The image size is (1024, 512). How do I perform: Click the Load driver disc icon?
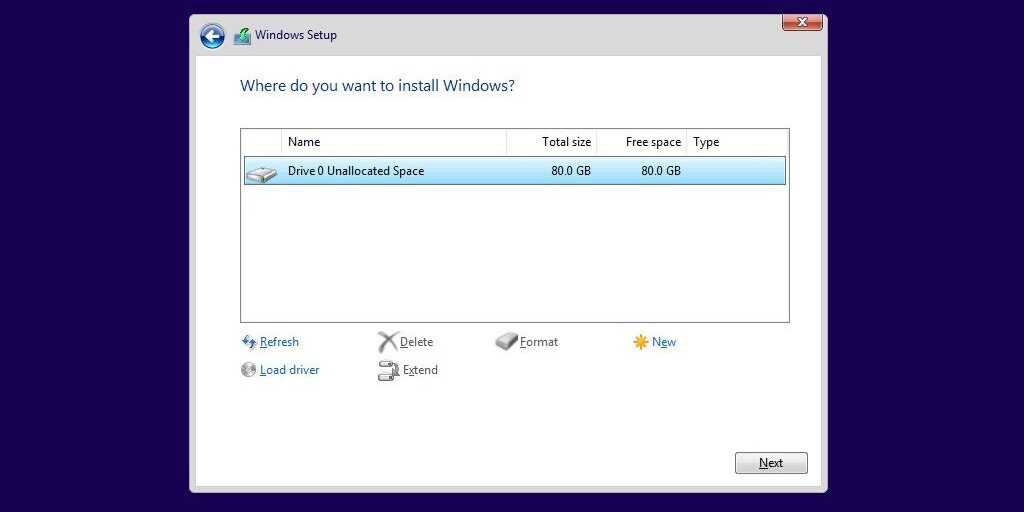click(249, 370)
